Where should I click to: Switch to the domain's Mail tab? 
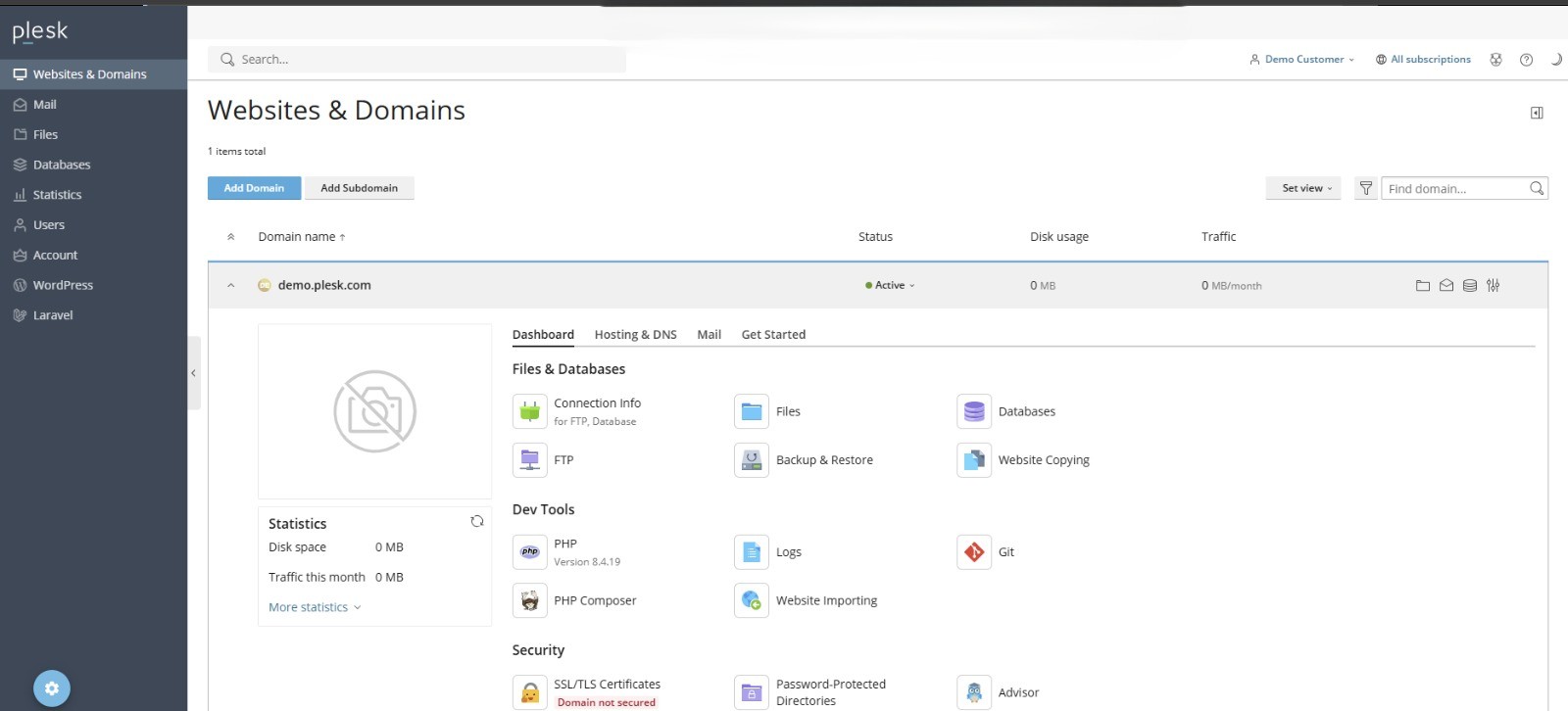coord(709,335)
